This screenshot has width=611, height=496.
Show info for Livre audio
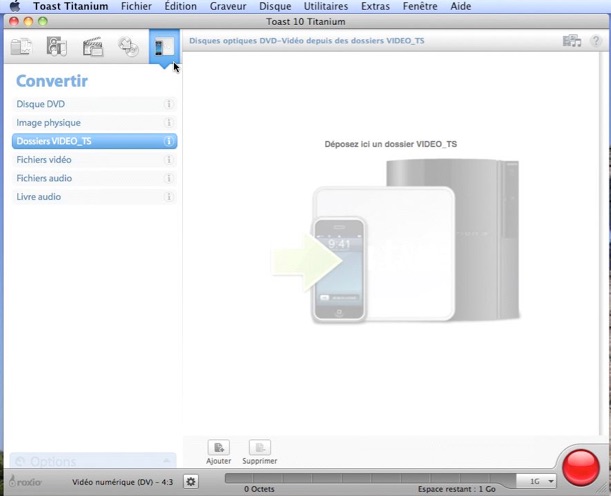(x=169, y=197)
